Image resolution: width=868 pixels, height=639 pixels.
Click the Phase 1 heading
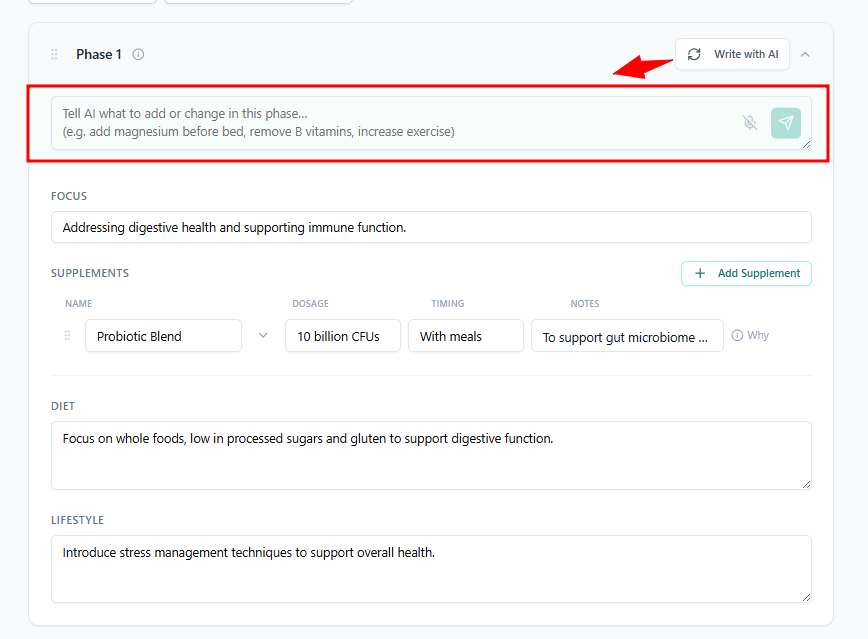[x=99, y=54]
